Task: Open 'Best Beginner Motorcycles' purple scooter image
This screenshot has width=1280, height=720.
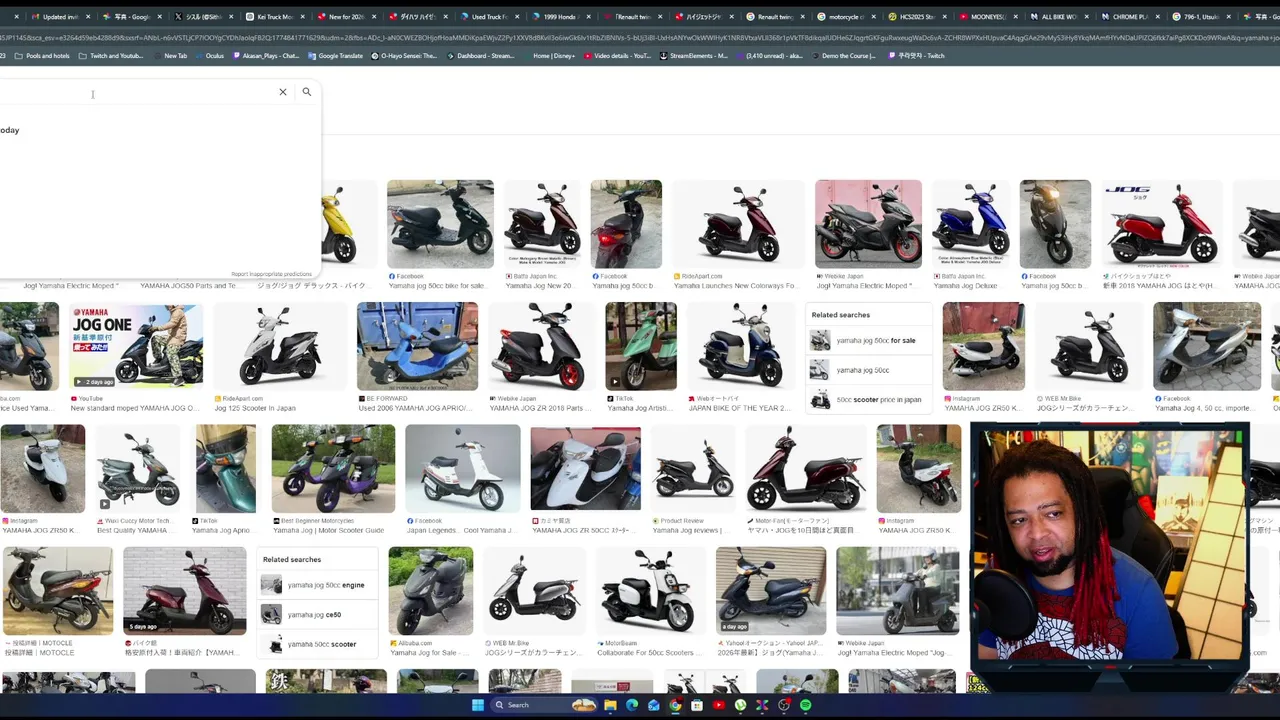Action: (333, 468)
